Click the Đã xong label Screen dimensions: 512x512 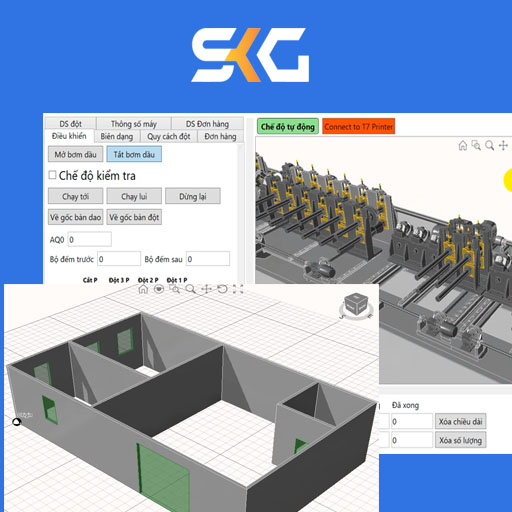405,405
